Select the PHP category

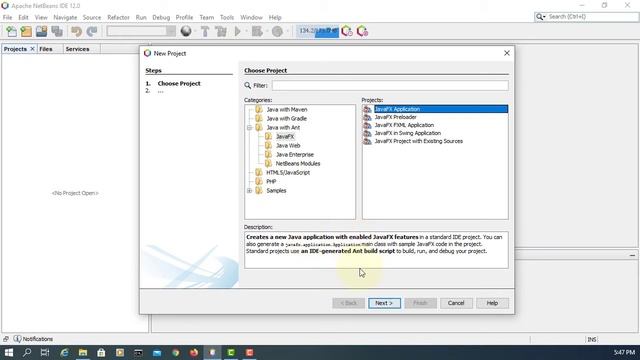click(271, 182)
